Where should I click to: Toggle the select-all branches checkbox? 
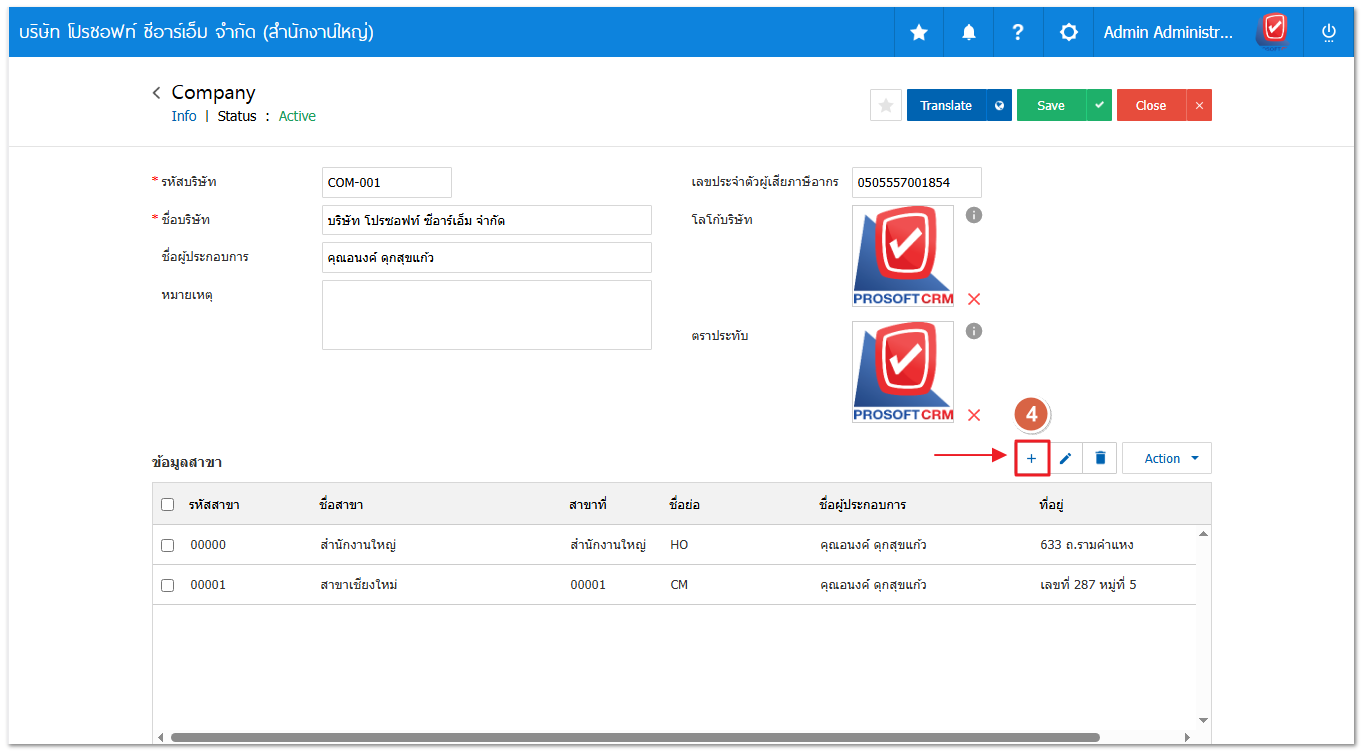click(167, 505)
